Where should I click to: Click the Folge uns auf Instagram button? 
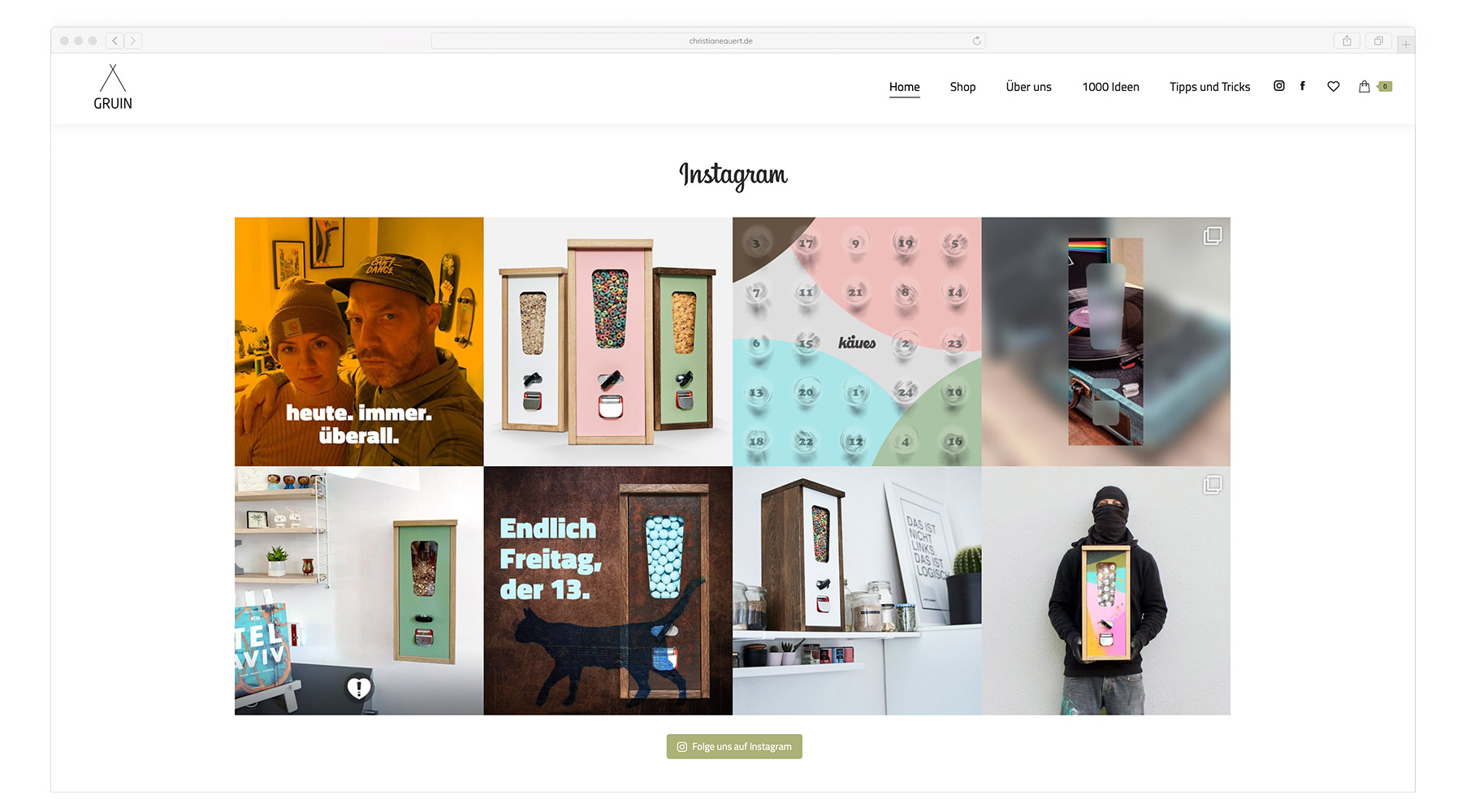coord(734,747)
